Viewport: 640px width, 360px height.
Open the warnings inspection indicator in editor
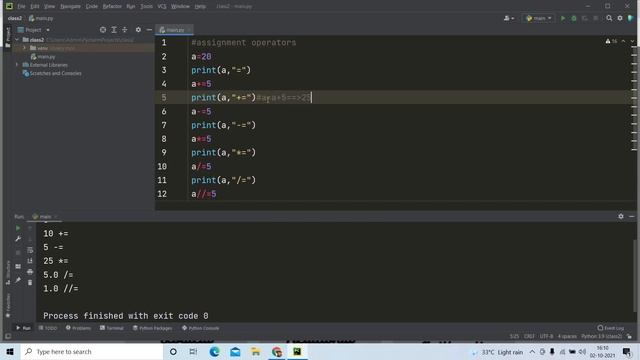point(611,41)
